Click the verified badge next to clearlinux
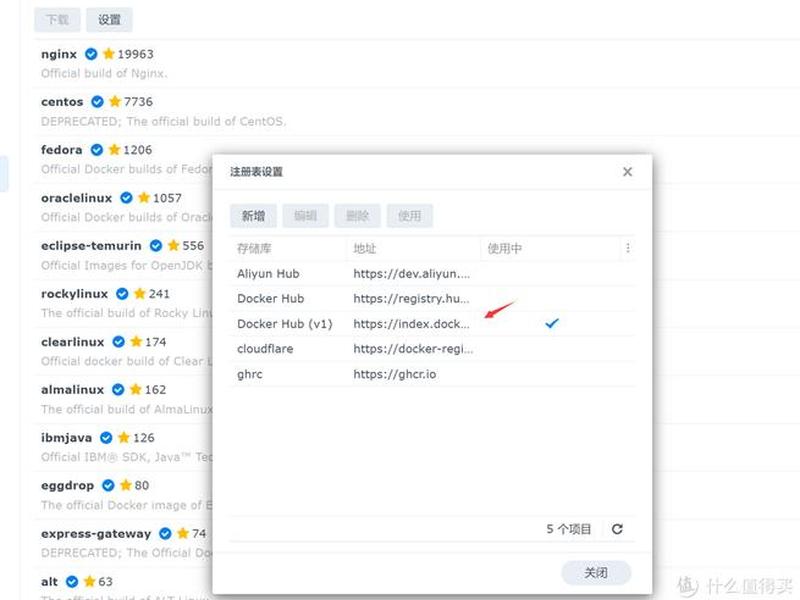This screenshot has width=800, height=600. pos(119,341)
